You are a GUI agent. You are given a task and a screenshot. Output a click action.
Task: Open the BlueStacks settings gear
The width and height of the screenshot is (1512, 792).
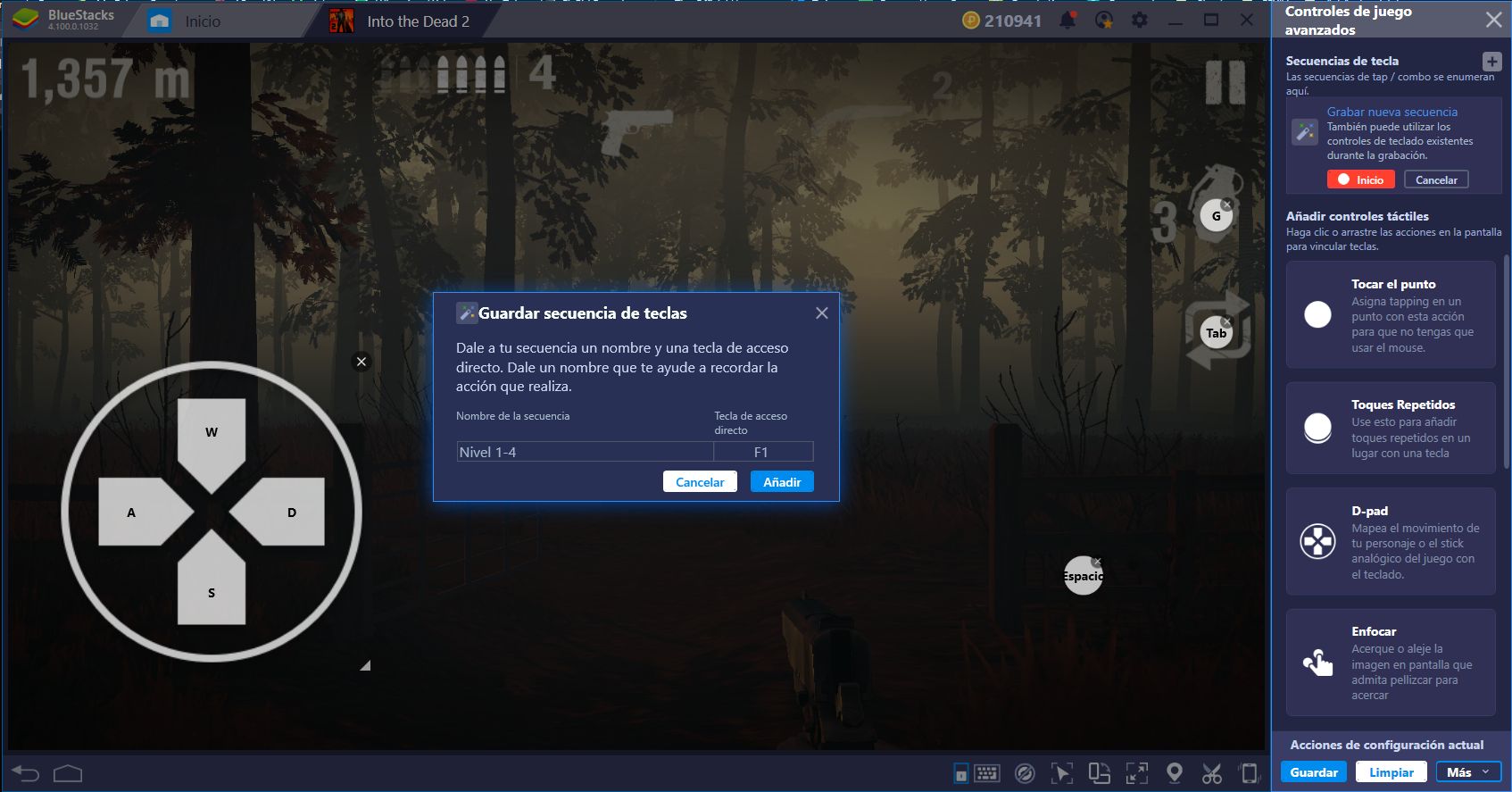click(x=1140, y=20)
